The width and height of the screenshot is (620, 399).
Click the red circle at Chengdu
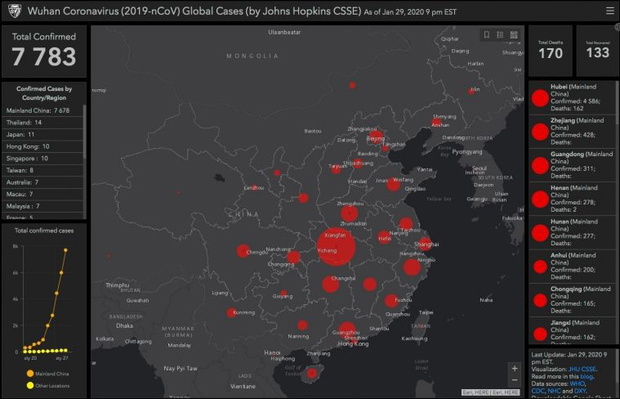pyautogui.click(x=243, y=251)
